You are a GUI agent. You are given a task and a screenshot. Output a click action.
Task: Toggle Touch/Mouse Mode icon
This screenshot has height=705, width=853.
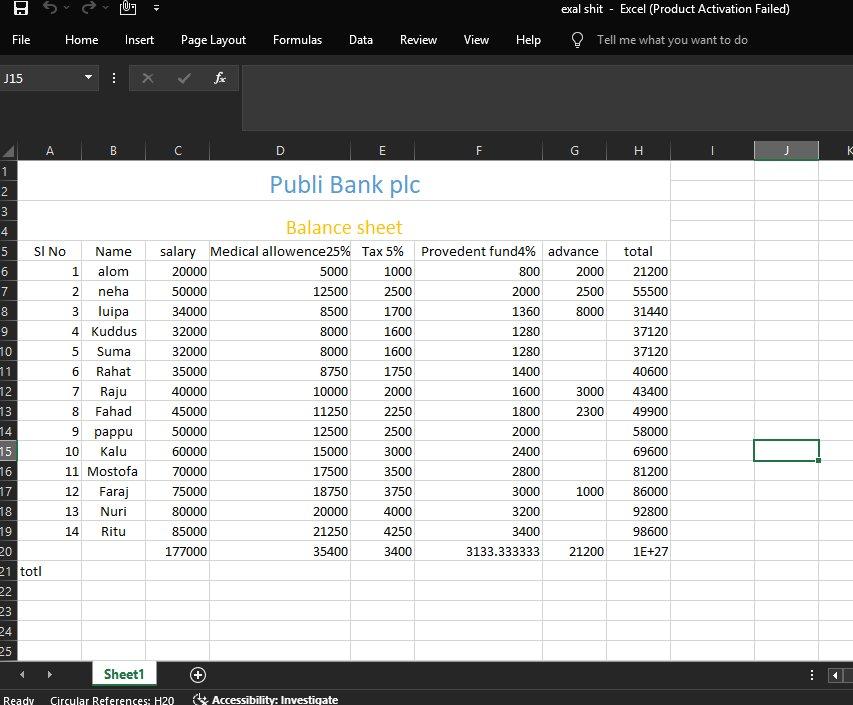(128, 8)
